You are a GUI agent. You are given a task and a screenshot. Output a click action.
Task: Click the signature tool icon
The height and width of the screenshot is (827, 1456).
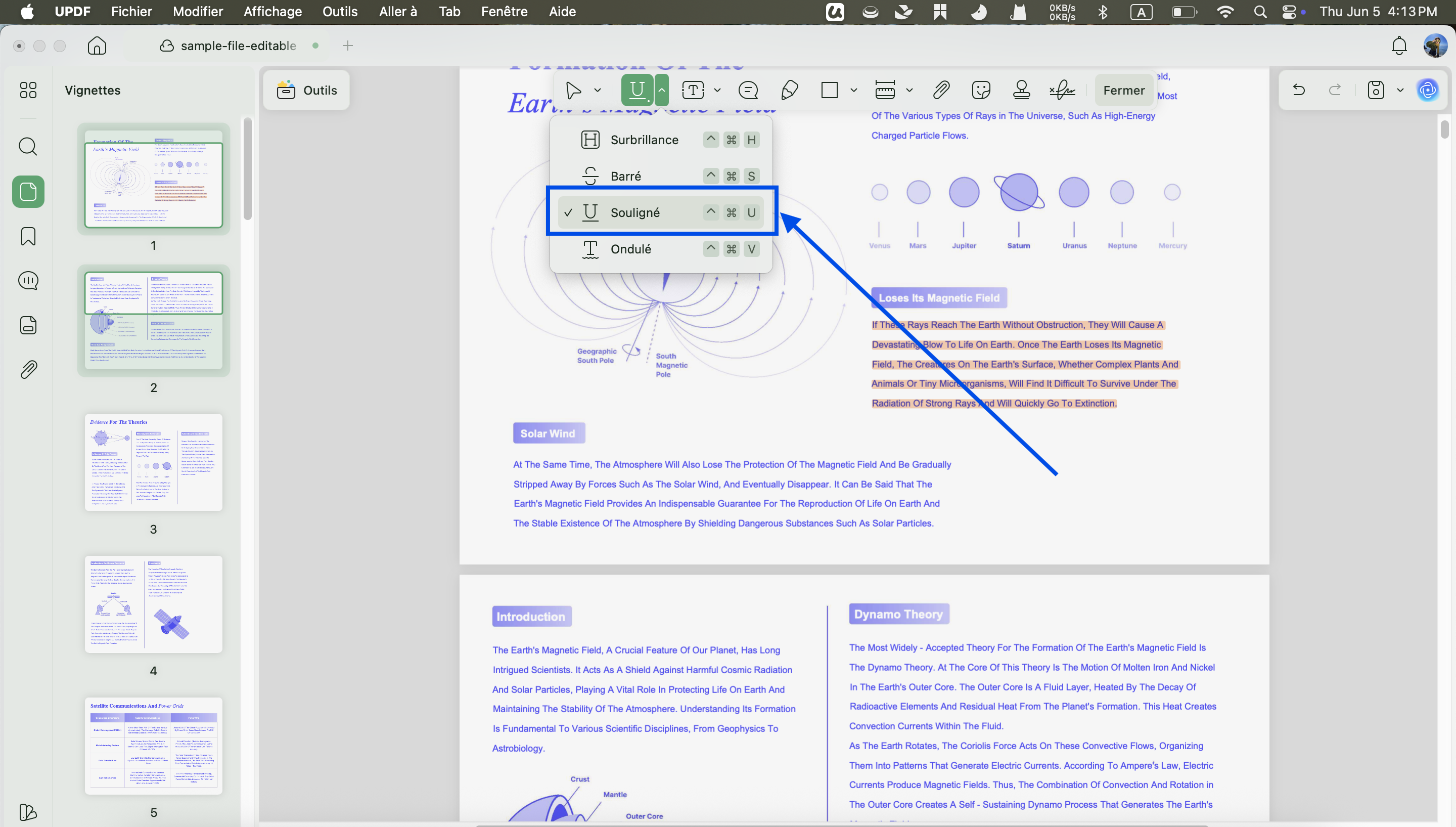click(1062, 90)
